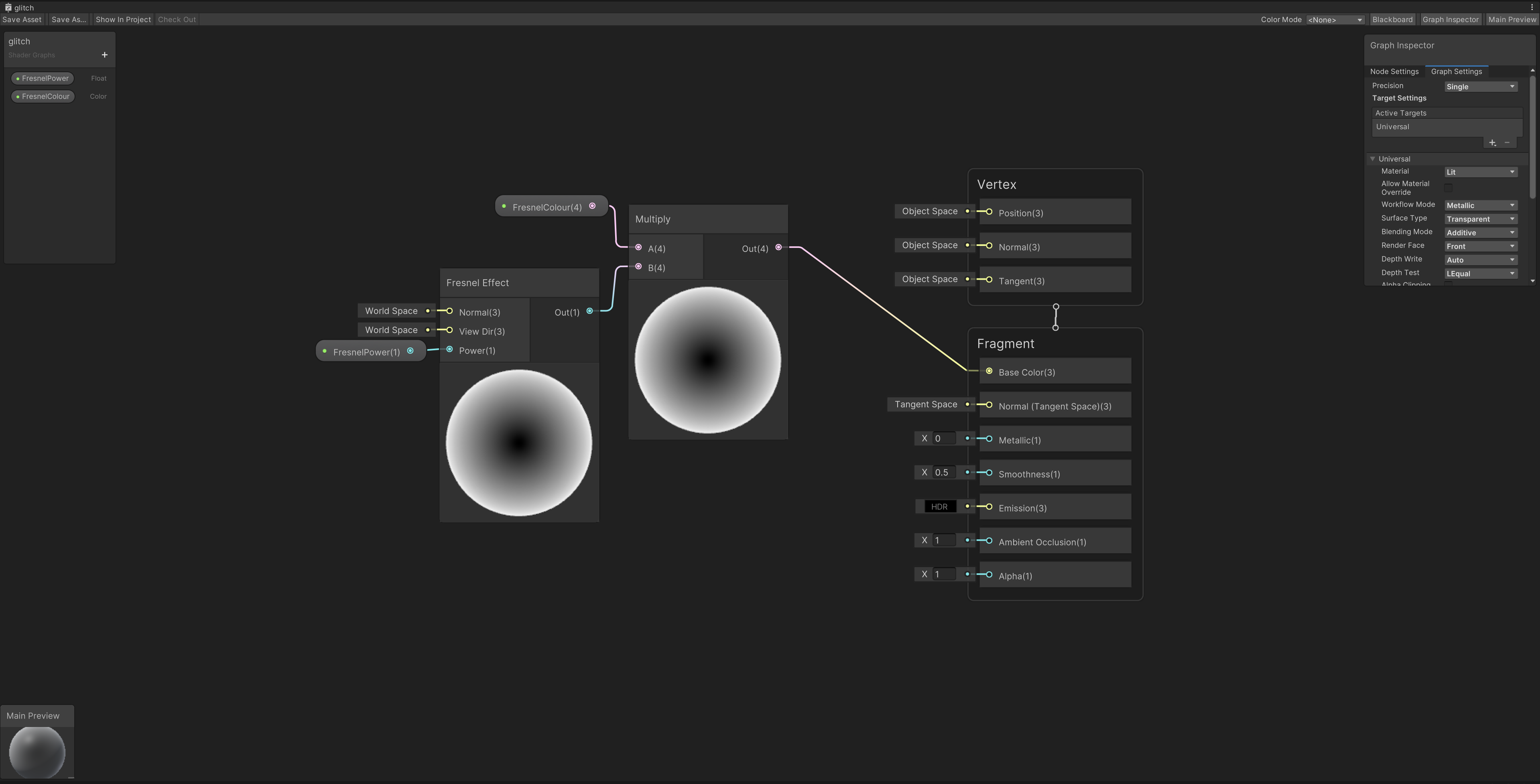Toggle the Blackboard panel visibility
This screenshot has width=1540, height=784.
(1392, 19)
